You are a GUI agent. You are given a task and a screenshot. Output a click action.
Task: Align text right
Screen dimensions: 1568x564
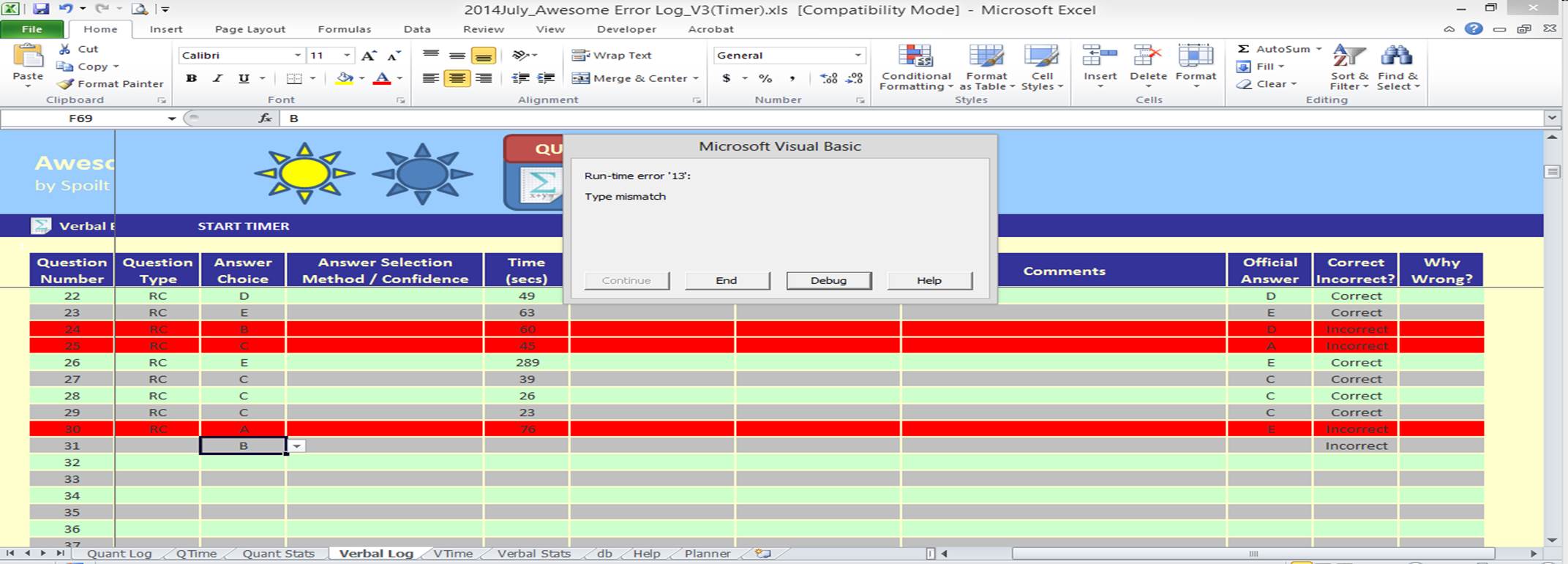point(483,78)
